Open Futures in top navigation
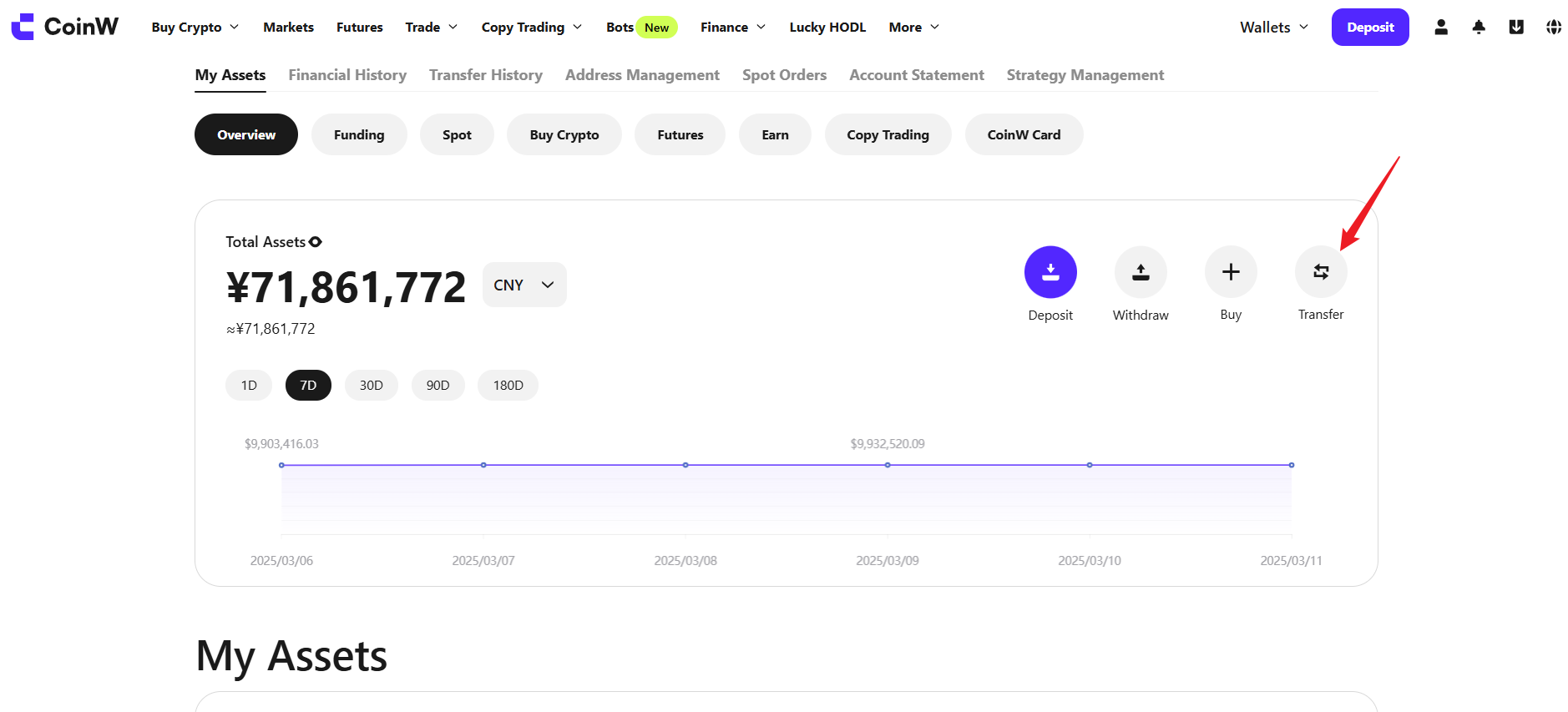Image resolution: width=1568 pixels, height=712 pixels. (360, 27)
